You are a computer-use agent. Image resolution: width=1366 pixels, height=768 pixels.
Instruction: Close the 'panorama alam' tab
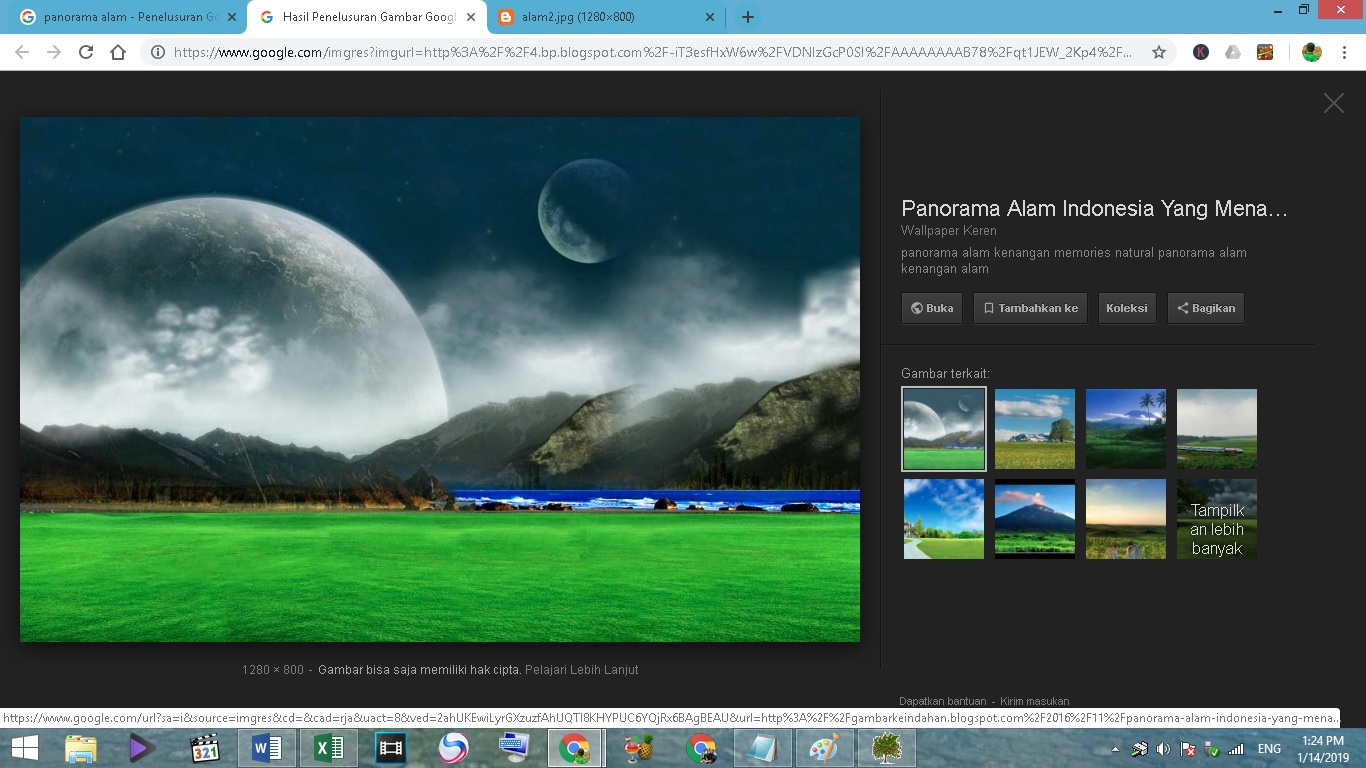click(232, 17)
